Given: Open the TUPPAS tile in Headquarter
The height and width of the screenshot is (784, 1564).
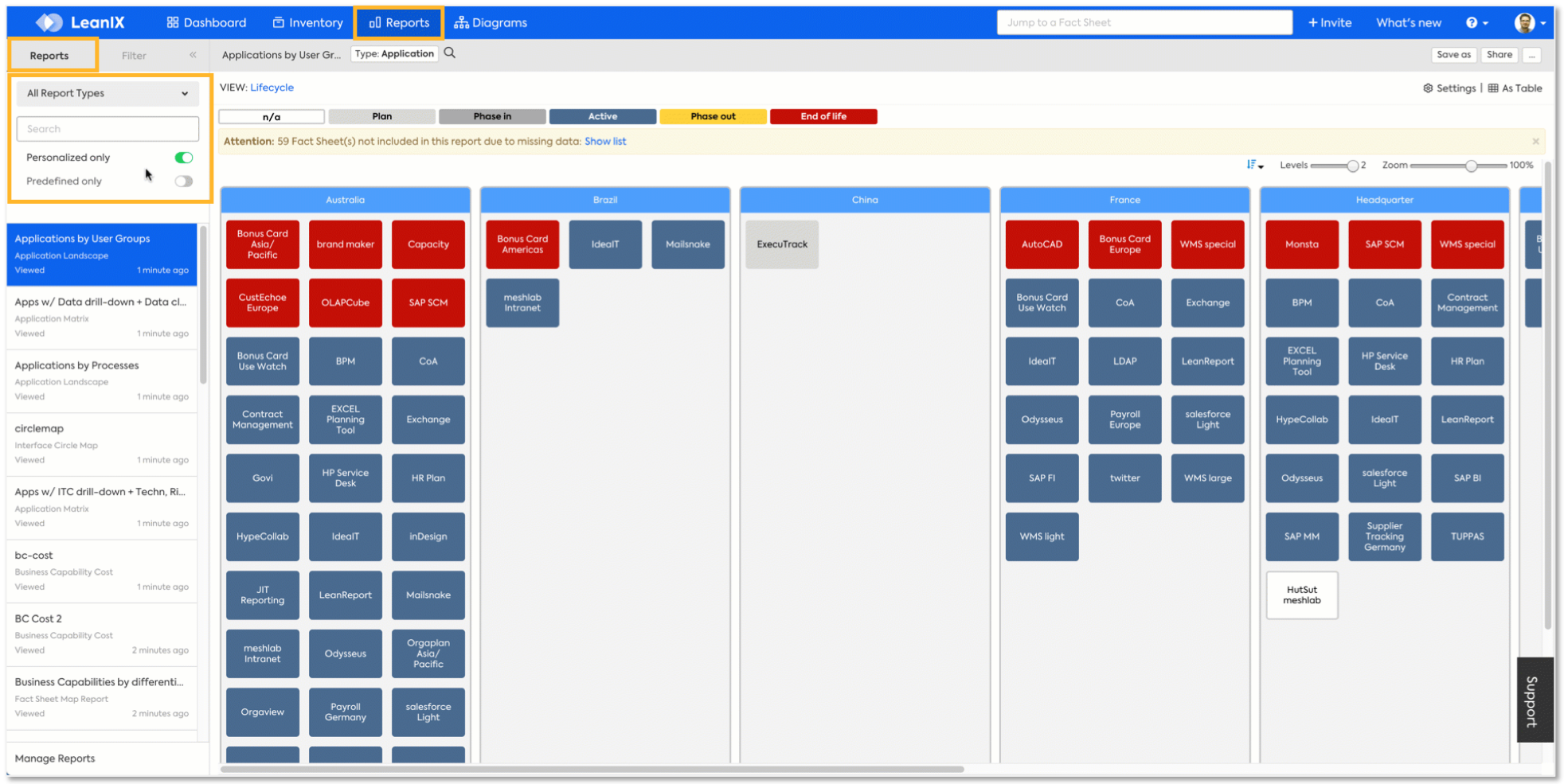Looking at the screenshot, I should (x=1467, y=536).
